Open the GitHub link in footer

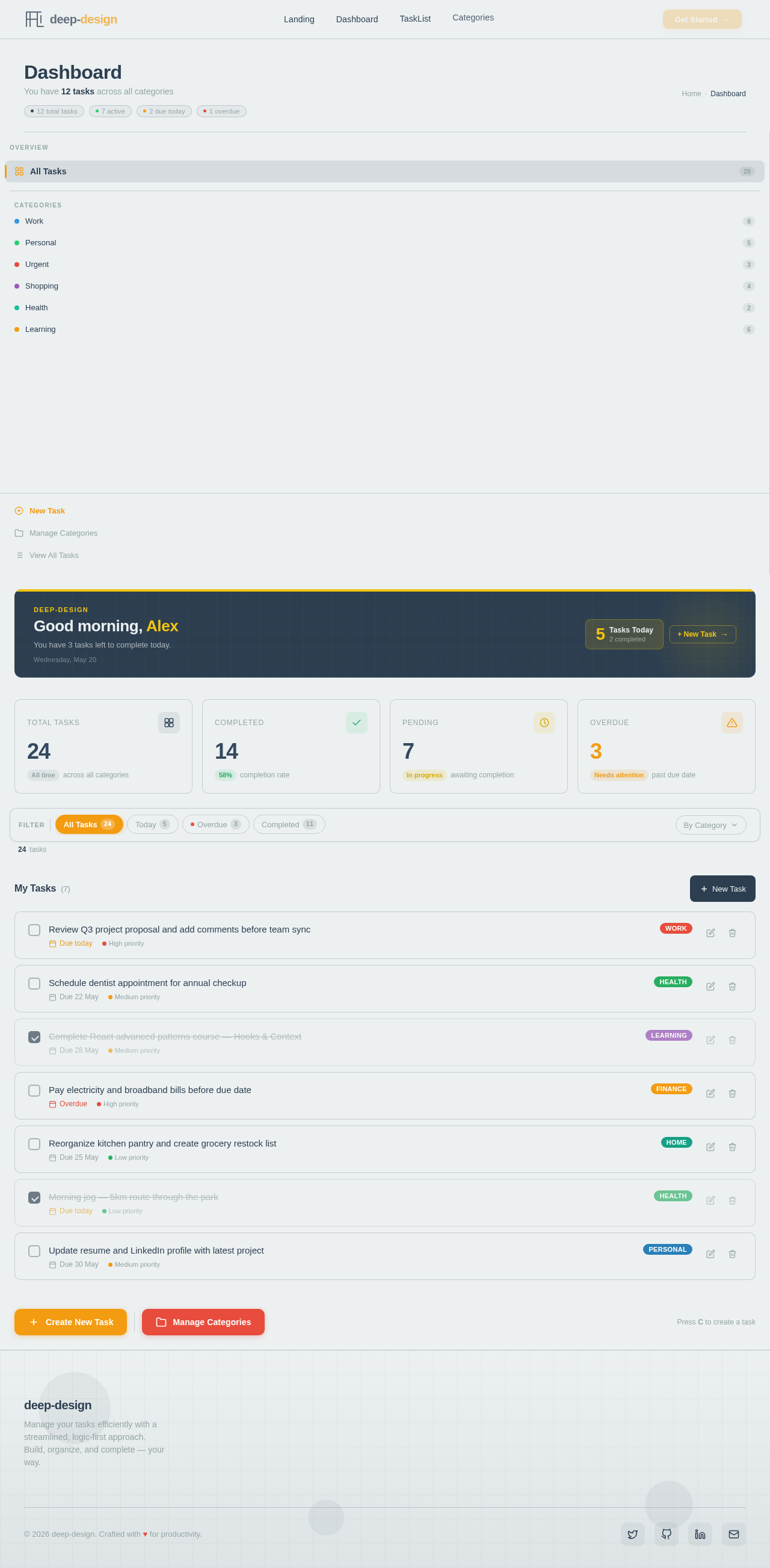[x=667, y=1534]
